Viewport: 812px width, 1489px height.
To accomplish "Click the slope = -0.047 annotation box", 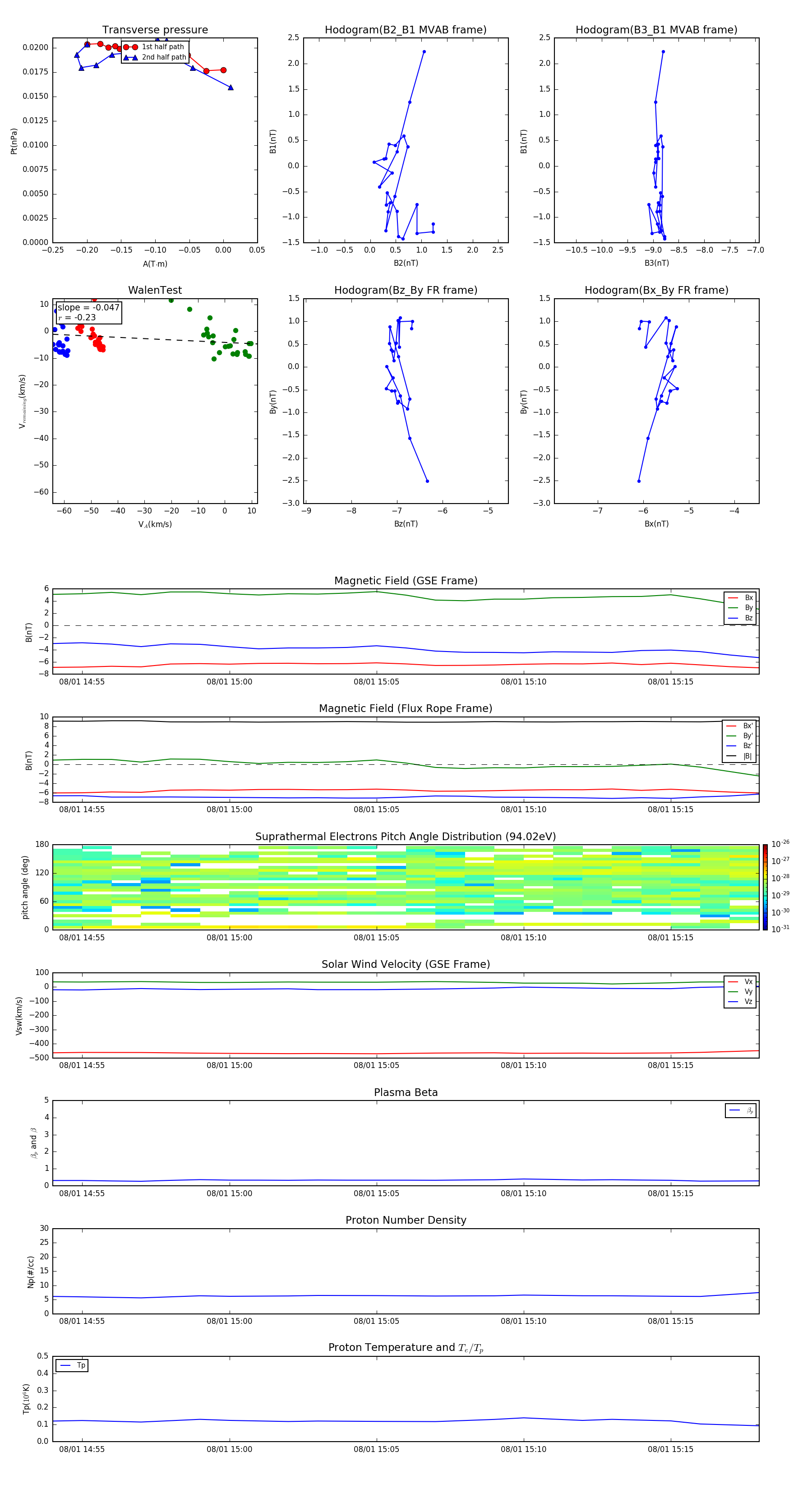I will [x=88, y=312].
